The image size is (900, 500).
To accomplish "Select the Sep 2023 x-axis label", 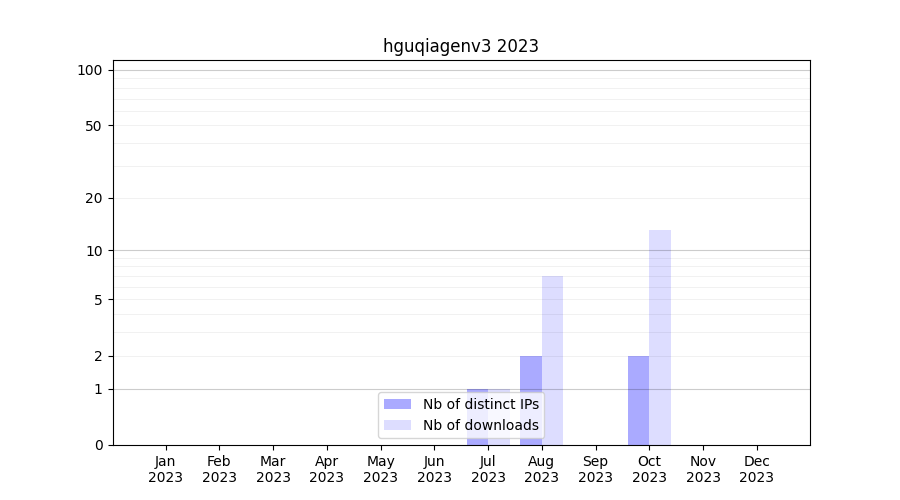I will coord(595,469).
